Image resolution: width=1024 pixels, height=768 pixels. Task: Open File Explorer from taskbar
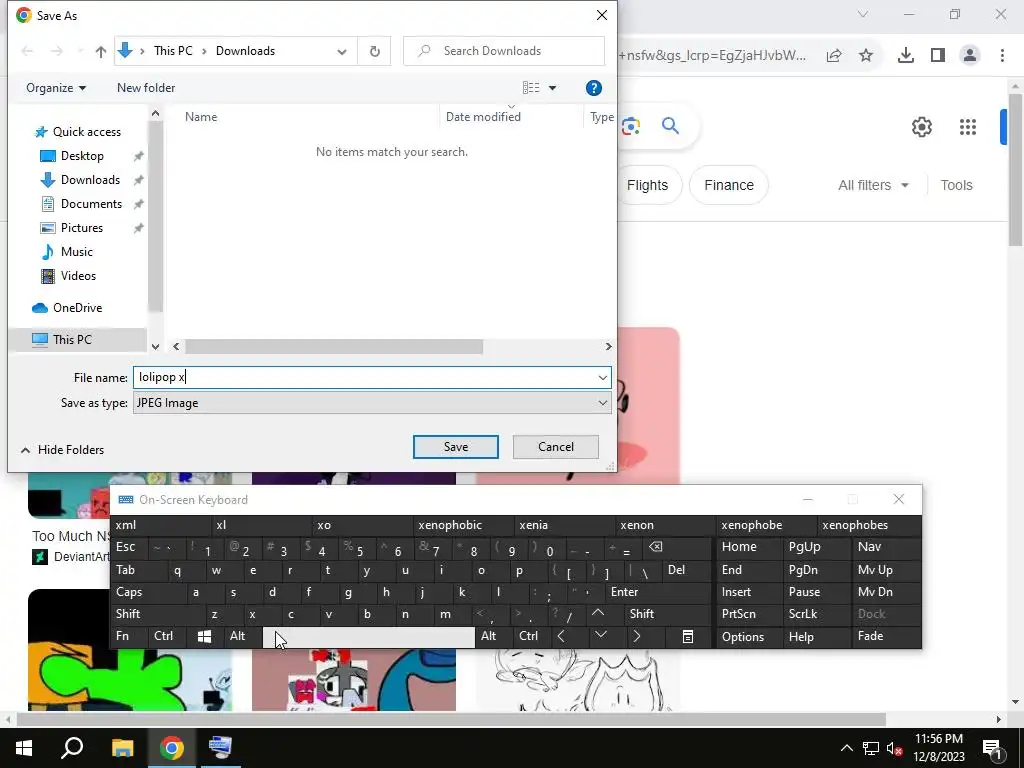(122, 748)
